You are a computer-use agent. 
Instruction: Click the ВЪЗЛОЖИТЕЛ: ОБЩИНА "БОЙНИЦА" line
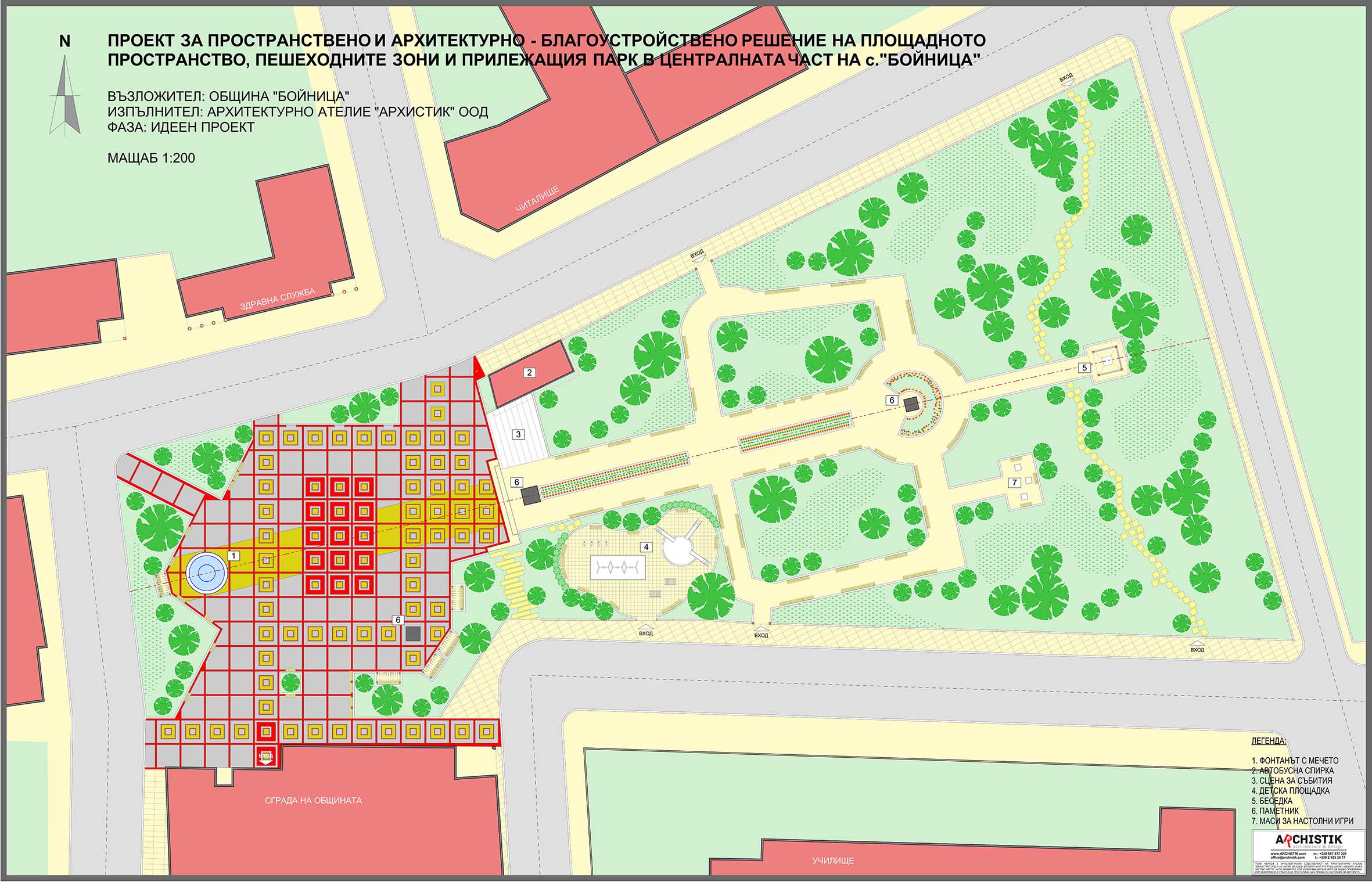click(228, 96)
